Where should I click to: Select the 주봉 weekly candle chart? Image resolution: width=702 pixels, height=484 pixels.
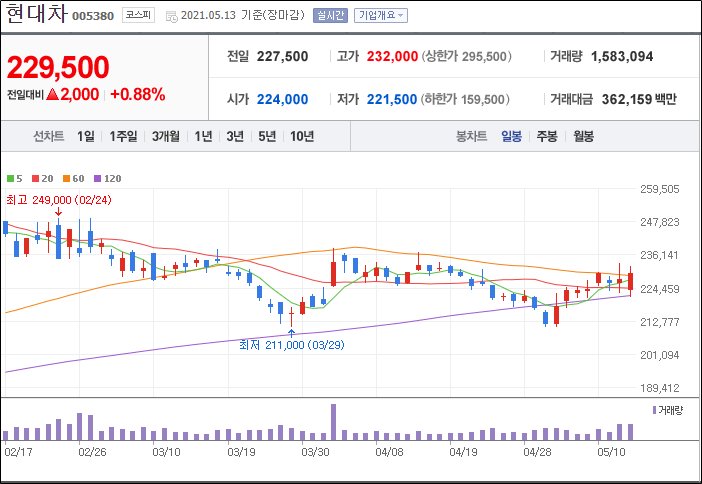pyautogui.click(x=547, y=136)
